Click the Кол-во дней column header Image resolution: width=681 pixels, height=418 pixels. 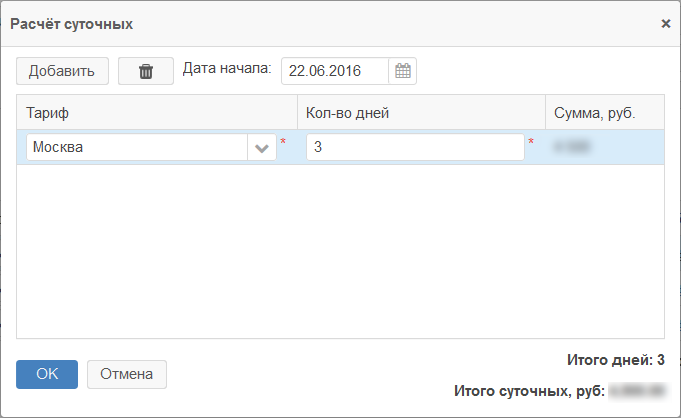click(420, 112)
